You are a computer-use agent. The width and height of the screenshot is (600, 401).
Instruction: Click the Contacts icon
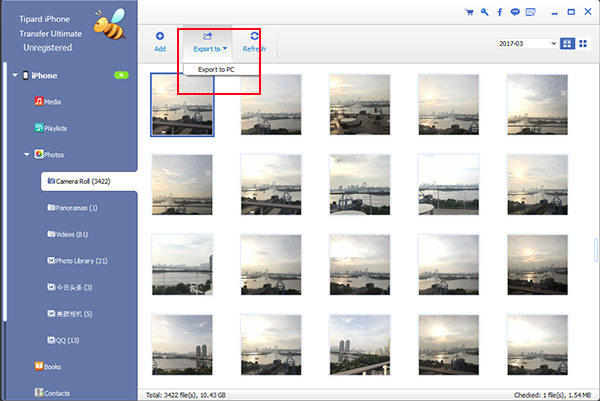pos(39,392)
